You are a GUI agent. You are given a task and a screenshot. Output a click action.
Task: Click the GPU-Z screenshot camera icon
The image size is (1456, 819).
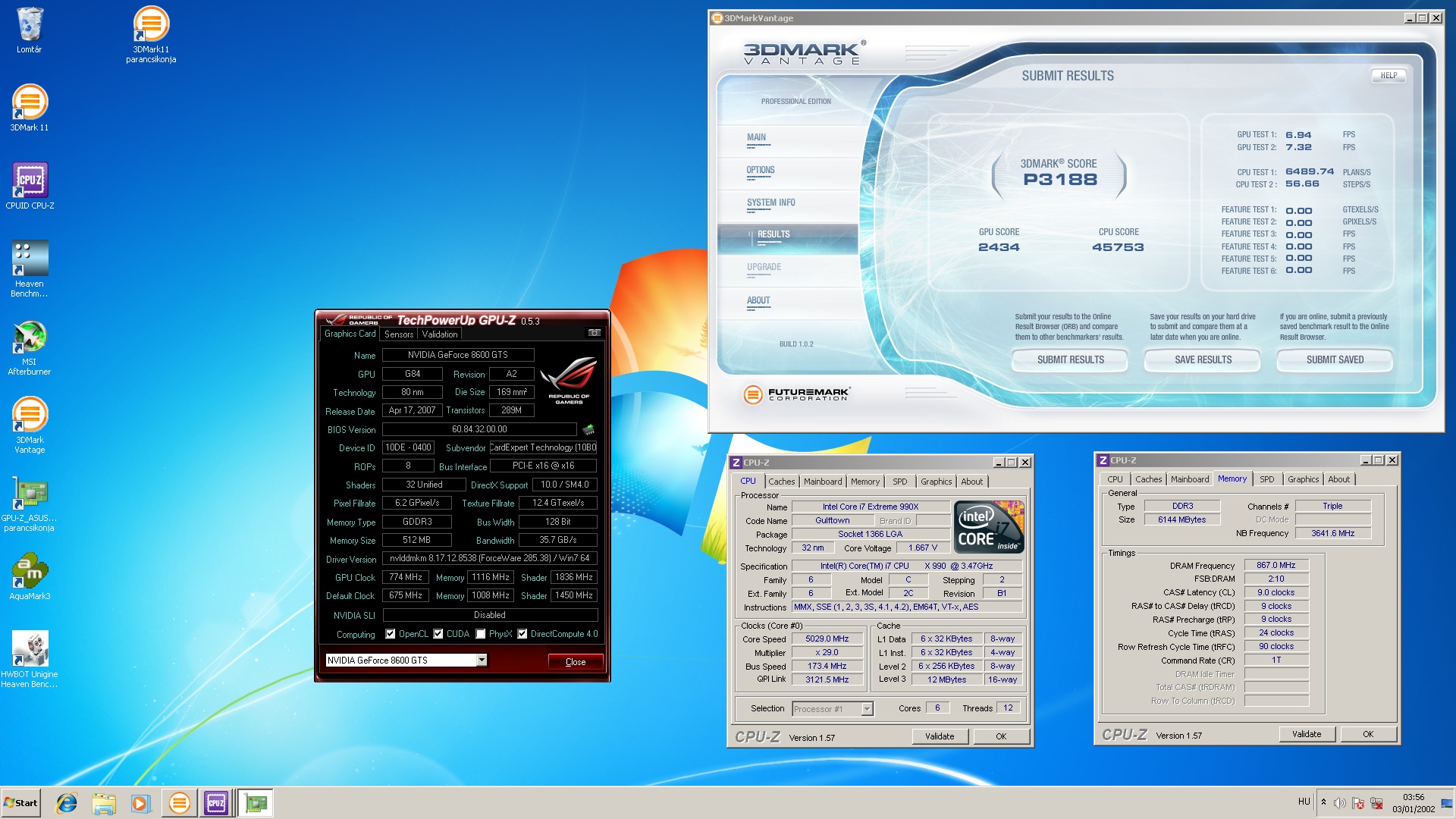pyautogui.click(x=595, y=333)
